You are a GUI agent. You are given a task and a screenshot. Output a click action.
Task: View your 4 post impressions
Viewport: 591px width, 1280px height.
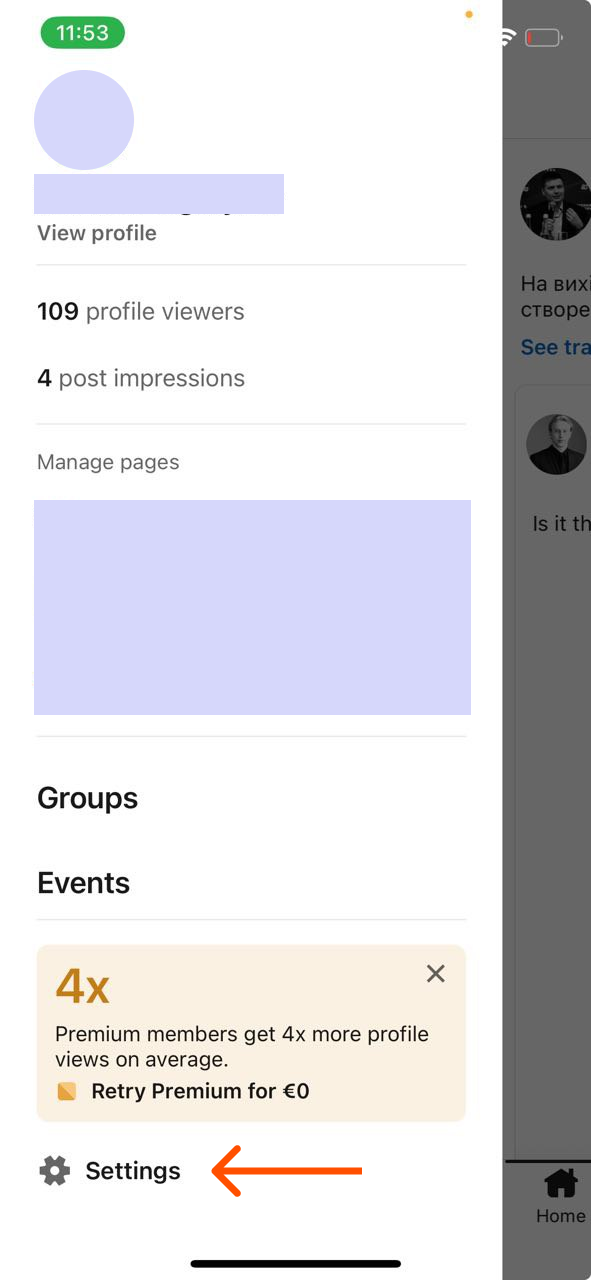click(140, 377)
